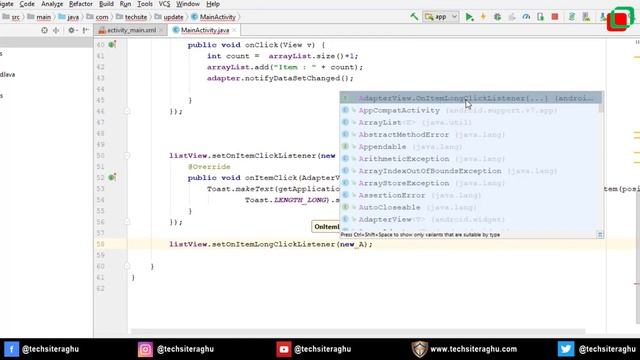
Task: Pick ArrayIndexOutOfBoundsException from the suggestions
Action: pos(470,171)
